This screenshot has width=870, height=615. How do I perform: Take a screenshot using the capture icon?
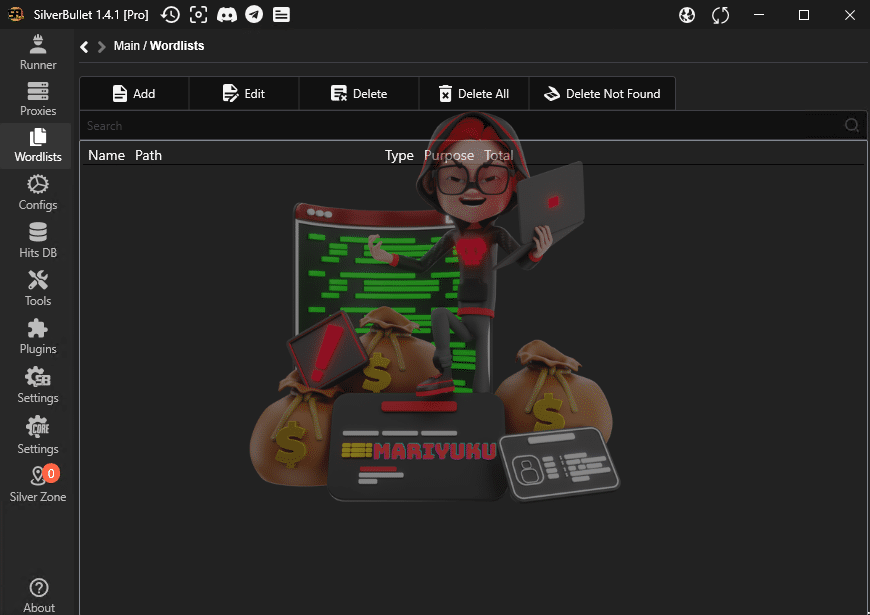click(199, 15)
